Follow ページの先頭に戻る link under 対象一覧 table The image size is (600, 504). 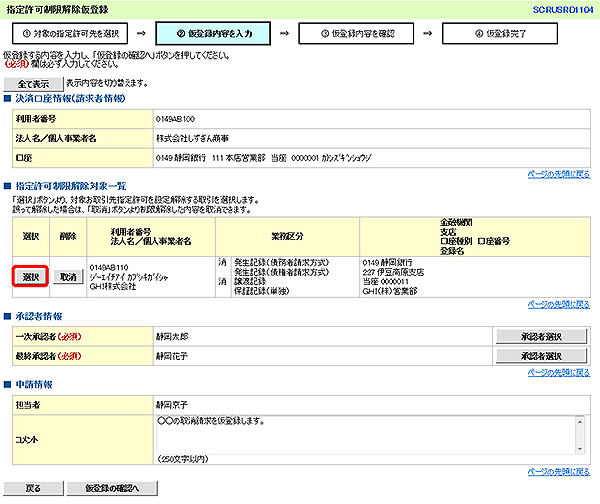(559, 305)
